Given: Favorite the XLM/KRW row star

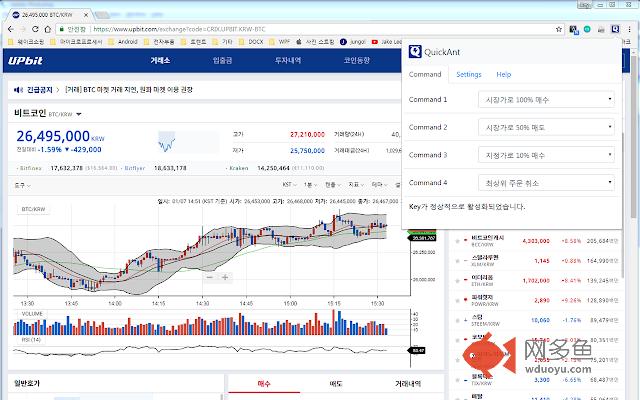Looking at the screenshot, I should [457, 261].
